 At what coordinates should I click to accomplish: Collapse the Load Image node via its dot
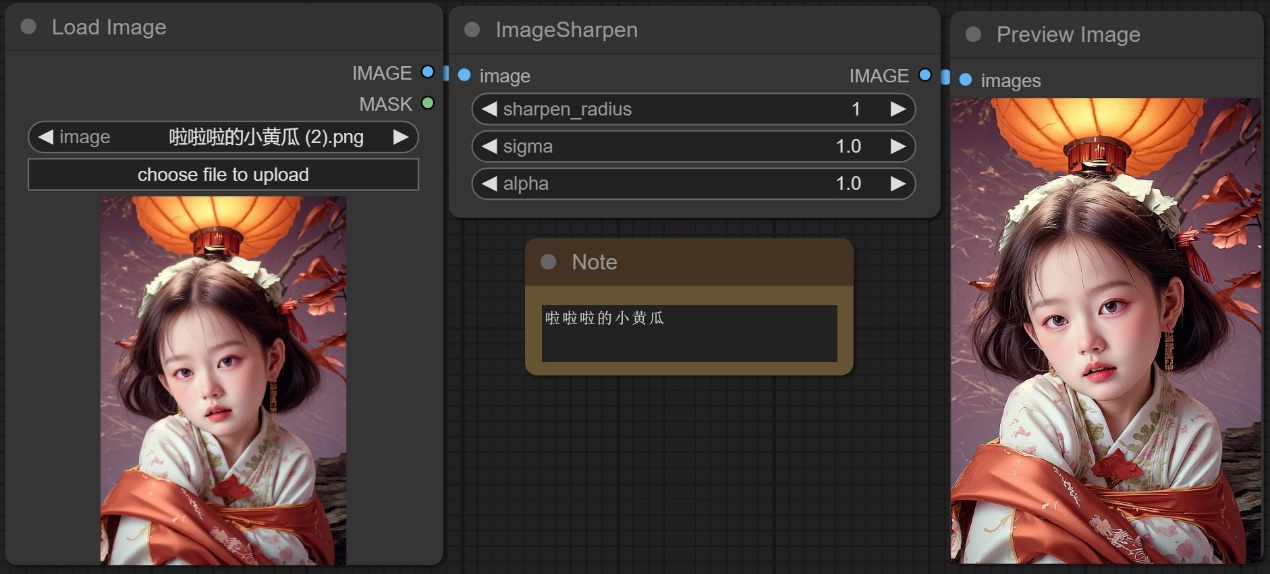pos(28,27)
